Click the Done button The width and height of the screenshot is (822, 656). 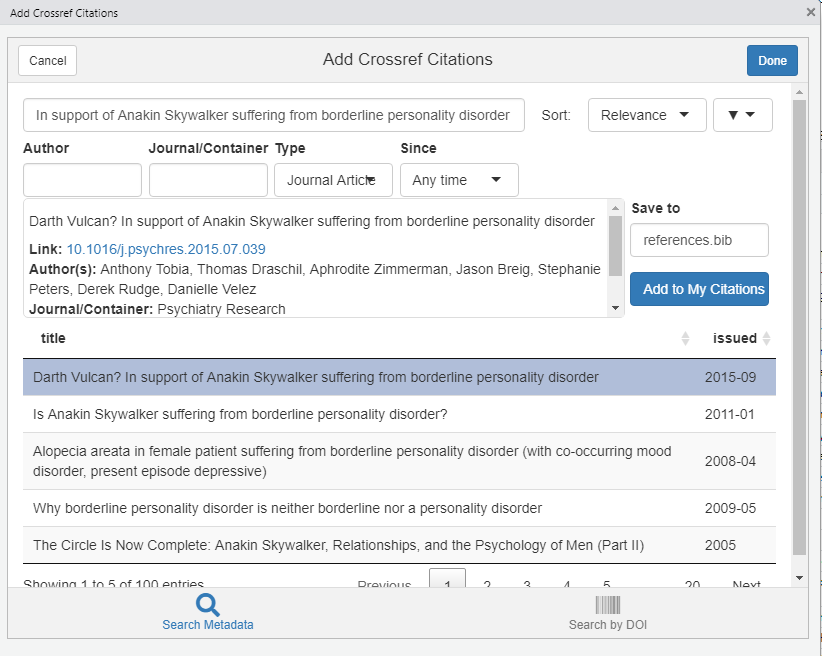click(772, 60)
